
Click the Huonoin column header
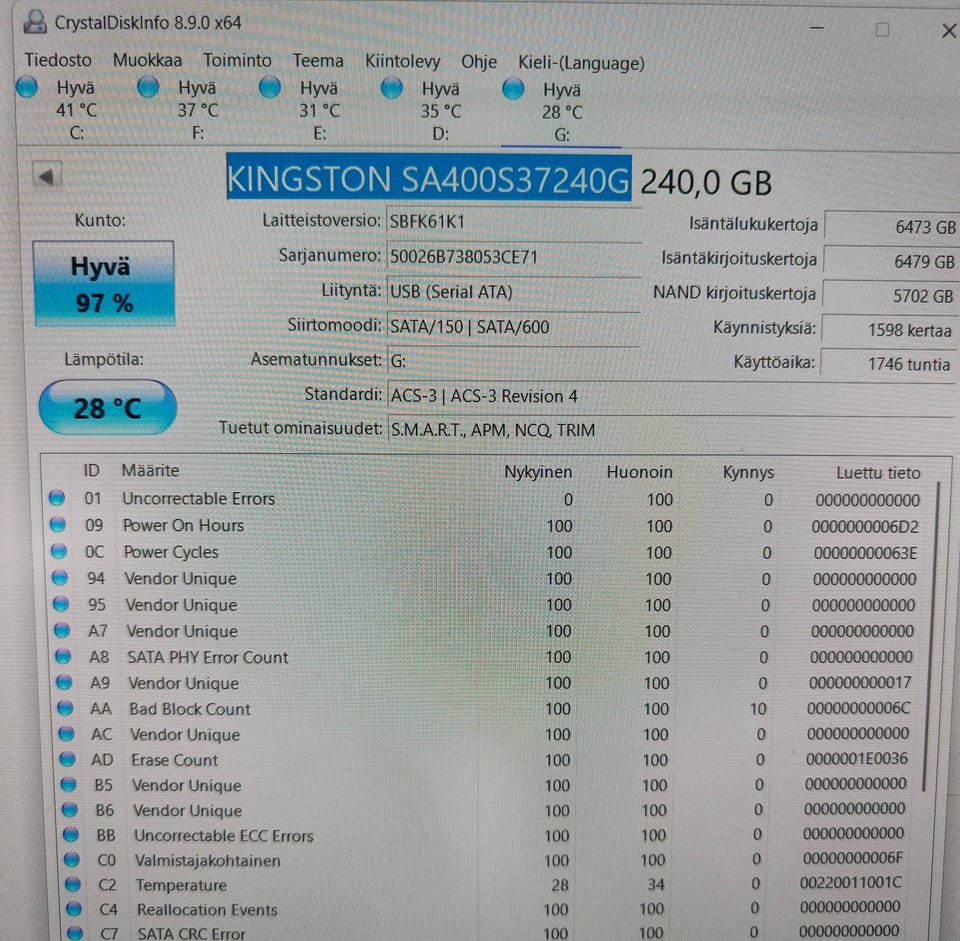click(639, 472)
